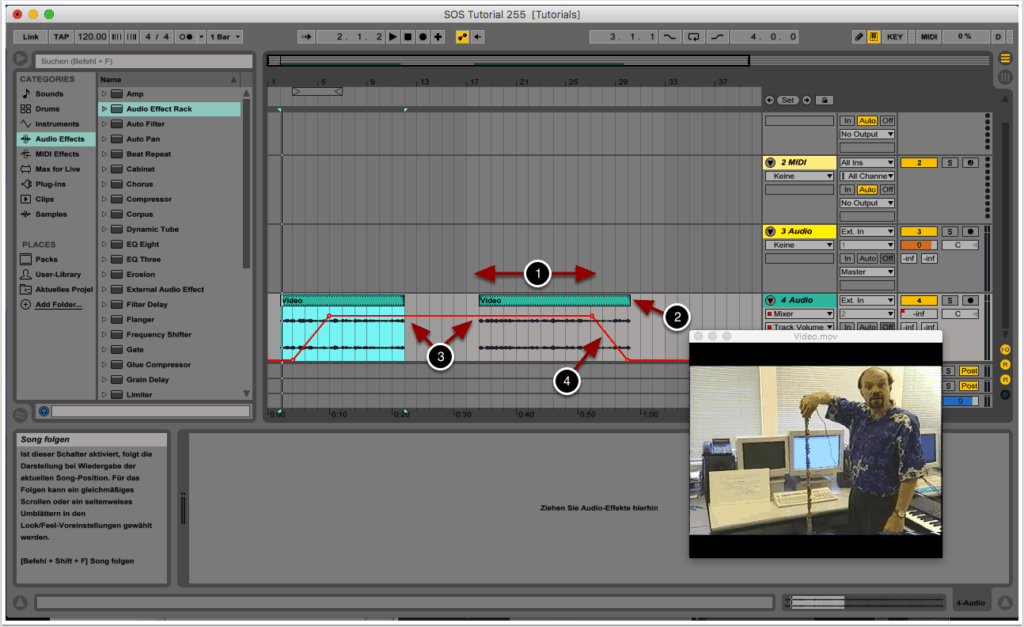
Task: Click the browser search field
Action: pos(142,61)
